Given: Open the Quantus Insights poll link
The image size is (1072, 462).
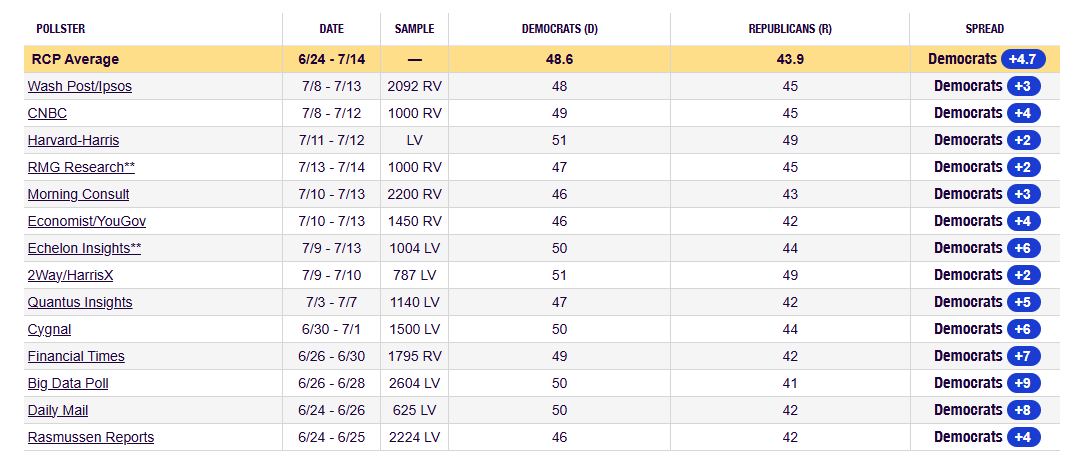Looking at the screenshot, I should (x=80, y=302).
